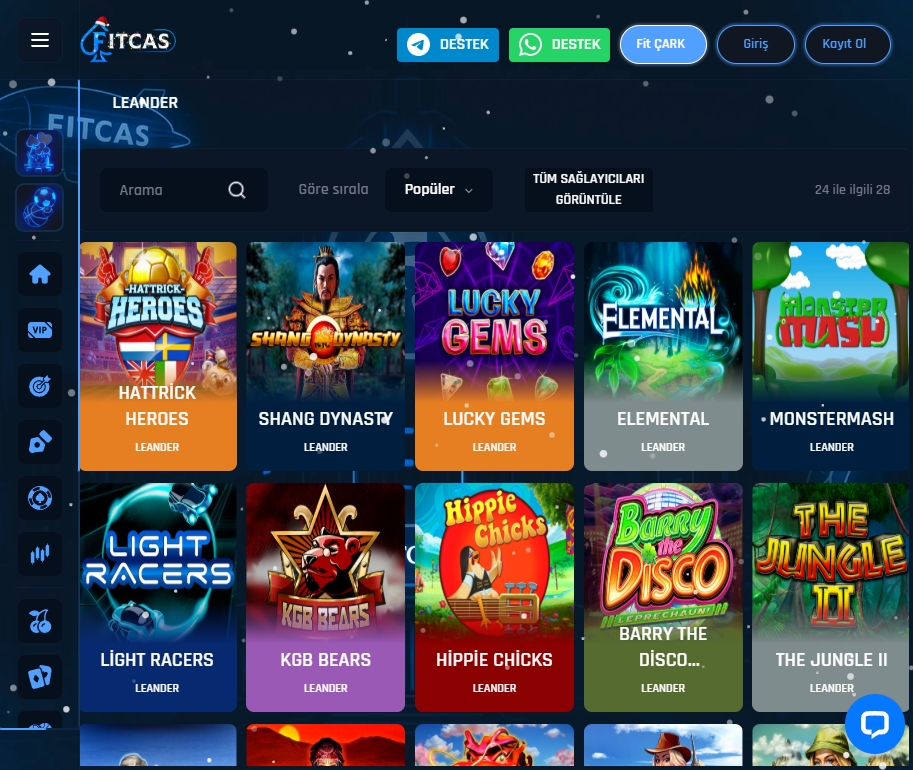Image resolution: width=913 pixels, height=770 pixels.
Task: Open WhatsApp Destek support
Action: (559, 44)
